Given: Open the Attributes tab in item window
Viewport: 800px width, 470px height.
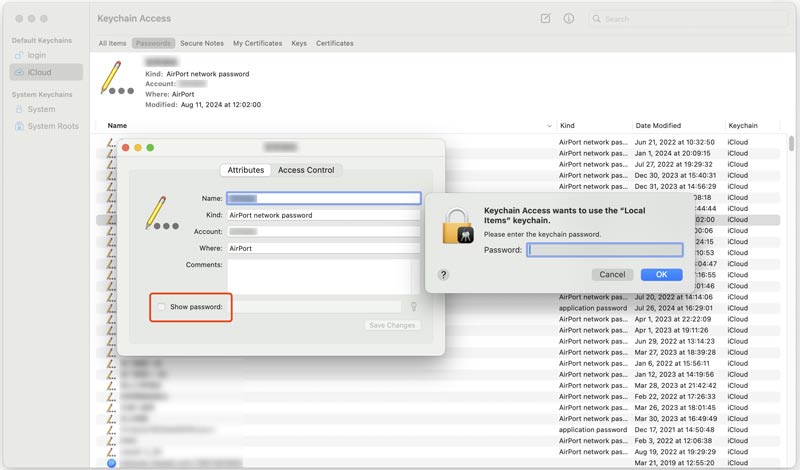Looking at the screenshot, I should (x=246, y=170).
